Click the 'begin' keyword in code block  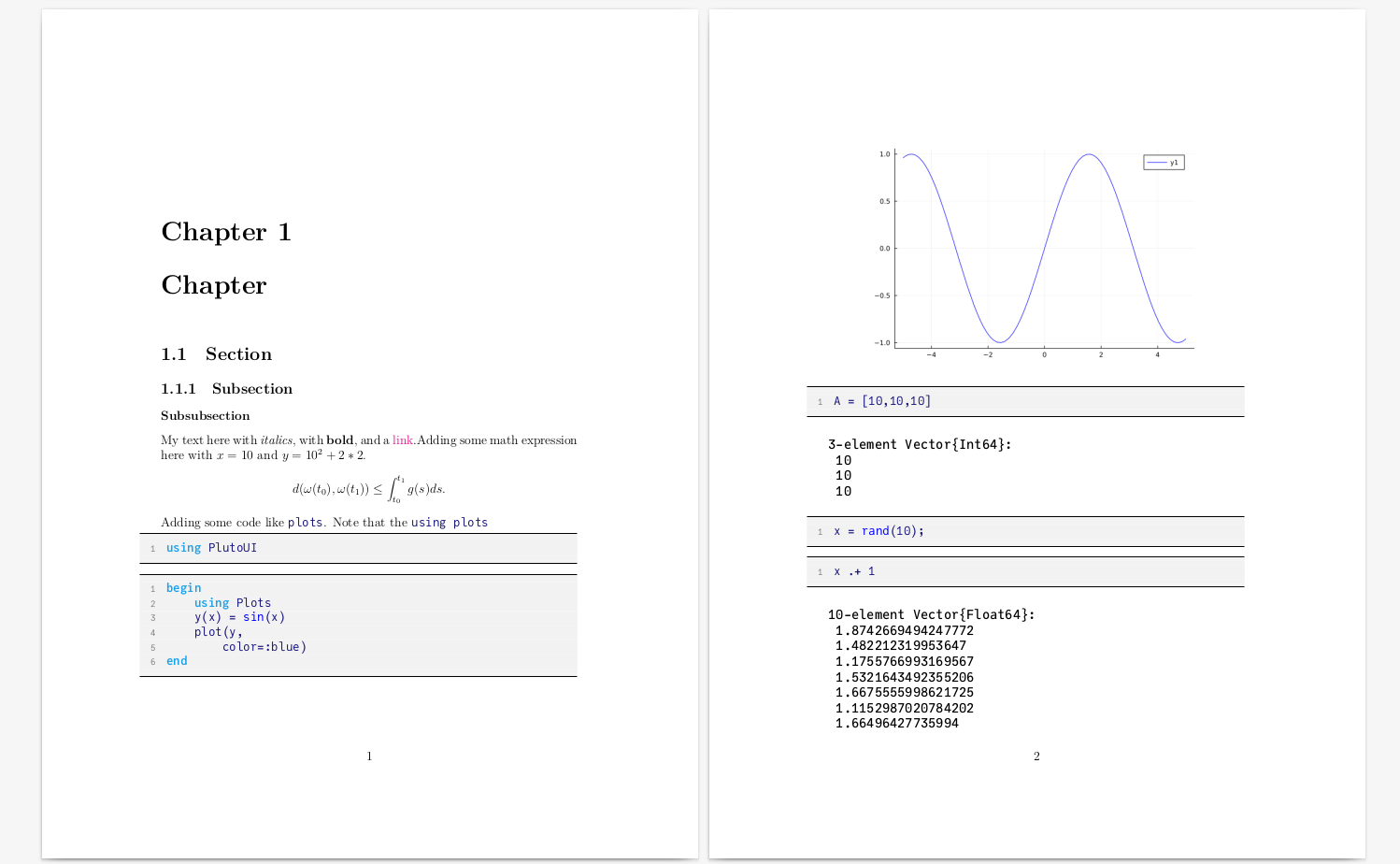[183, 588]
